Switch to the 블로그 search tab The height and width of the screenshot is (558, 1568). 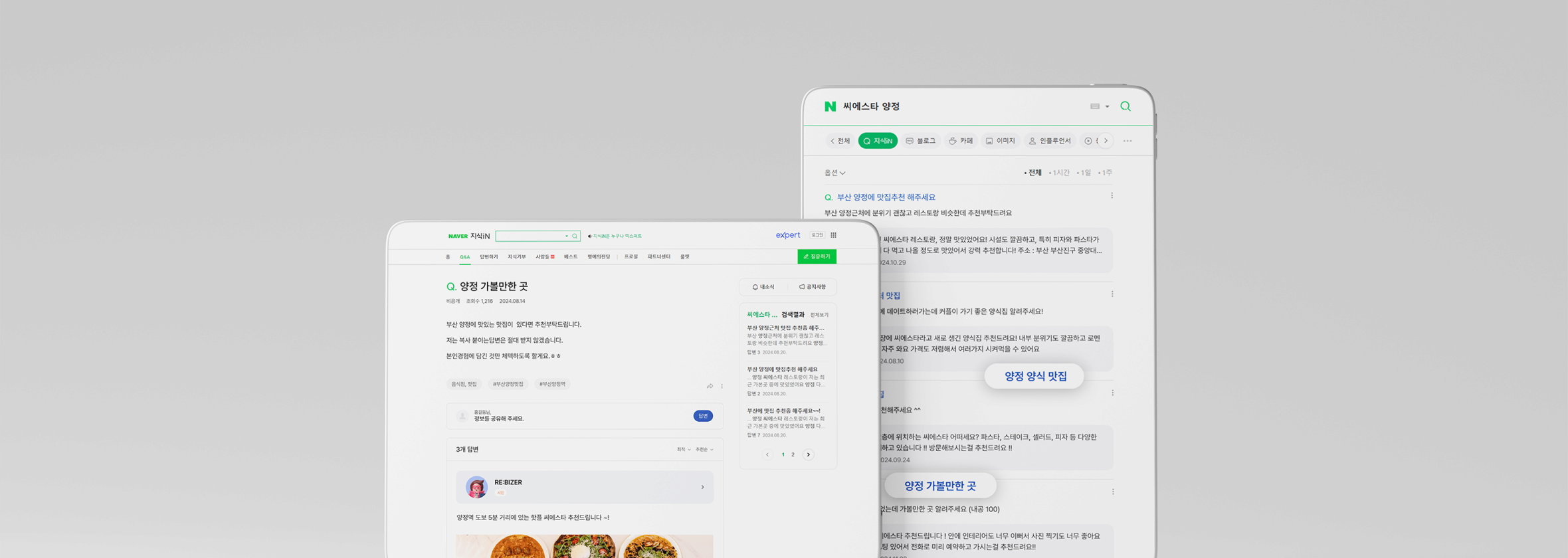(x=921, y=141)
